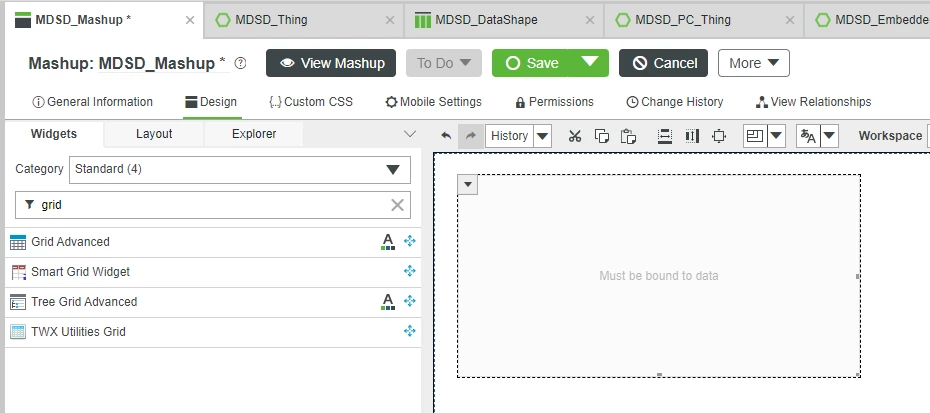Open the To Do dropdown
Screen dimensions: 930x413
[x=444, y=63]
